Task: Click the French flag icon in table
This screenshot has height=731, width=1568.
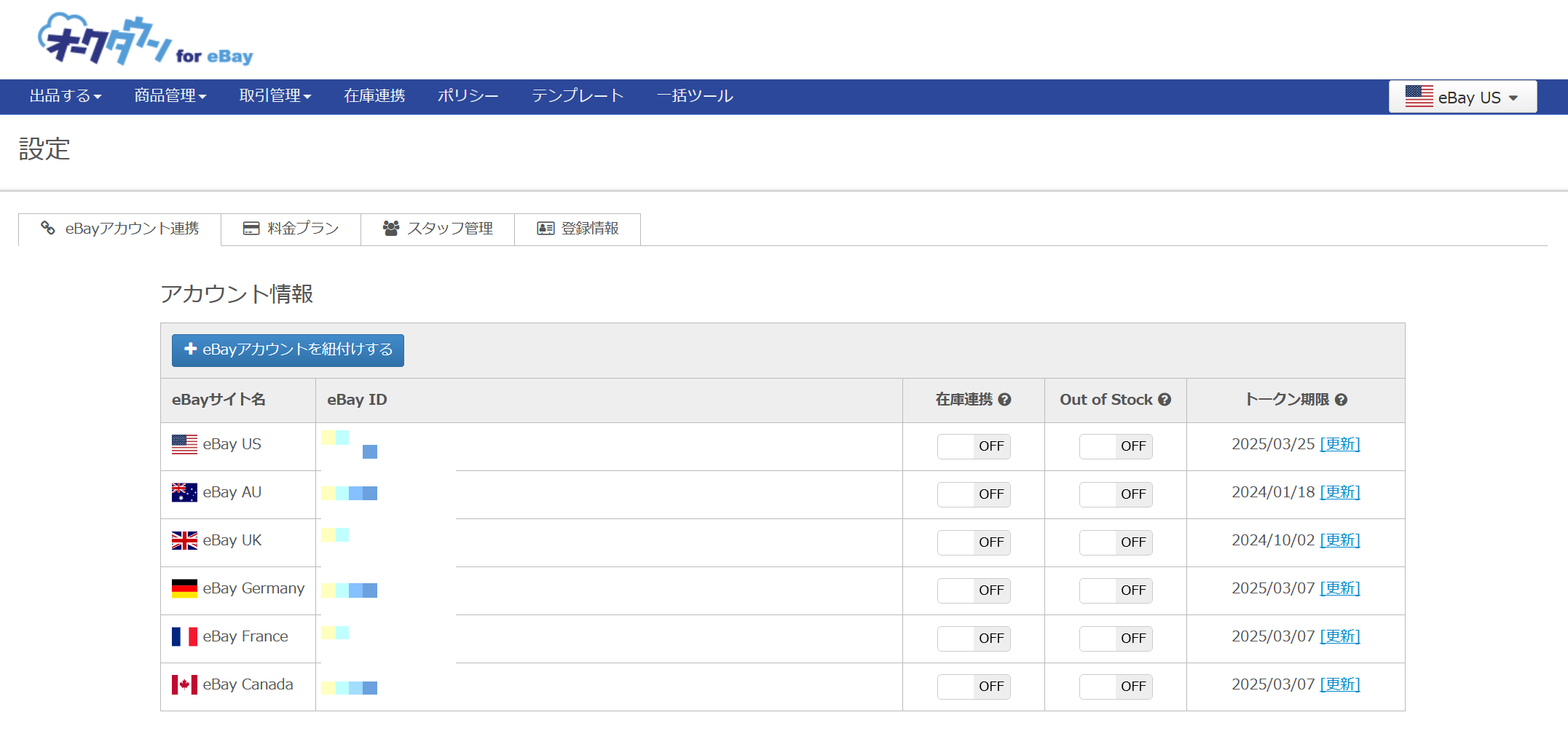Action: click(x=184, y=636)
